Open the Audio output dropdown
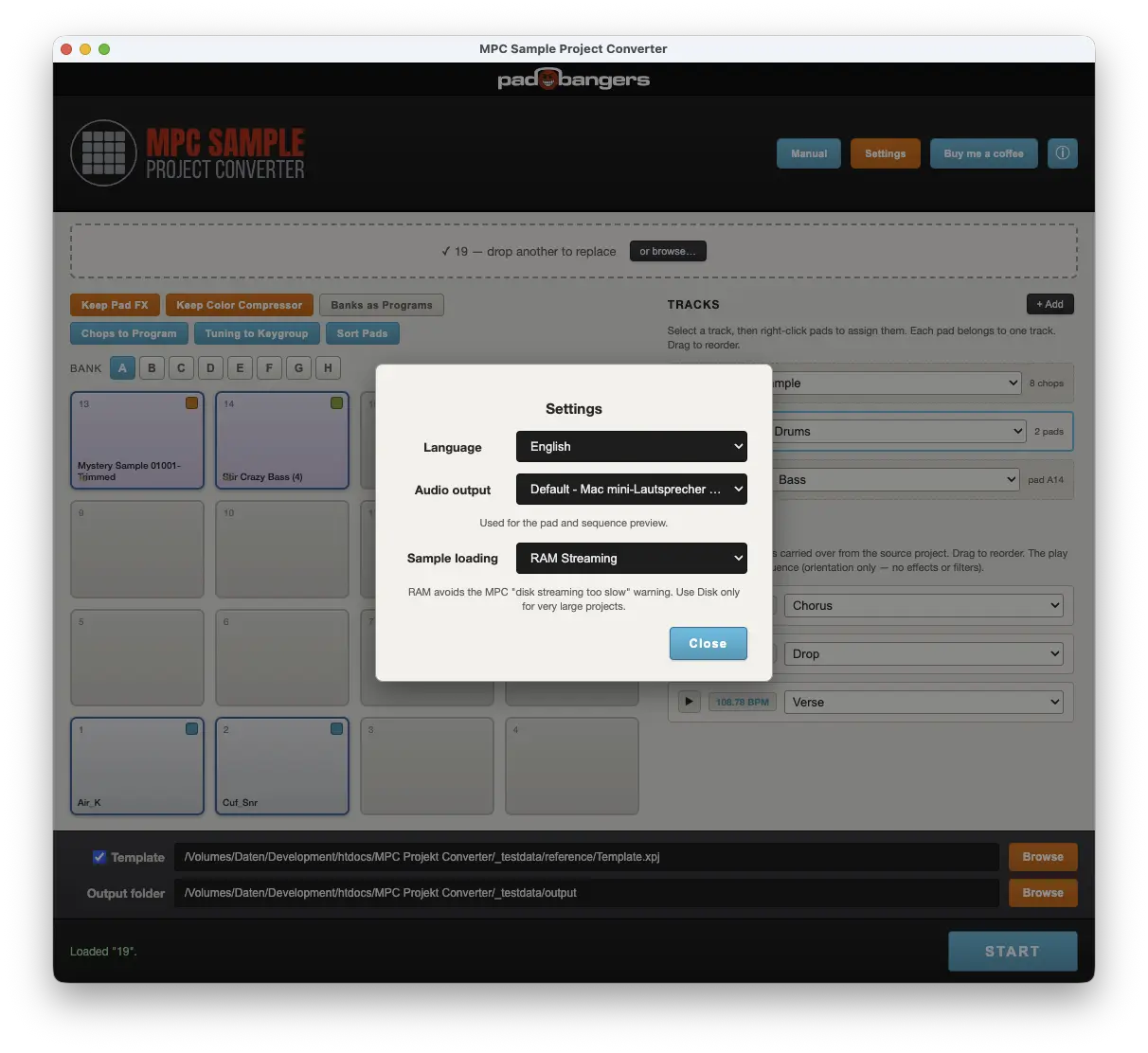 pyautogui.click(x=632, y=489)
